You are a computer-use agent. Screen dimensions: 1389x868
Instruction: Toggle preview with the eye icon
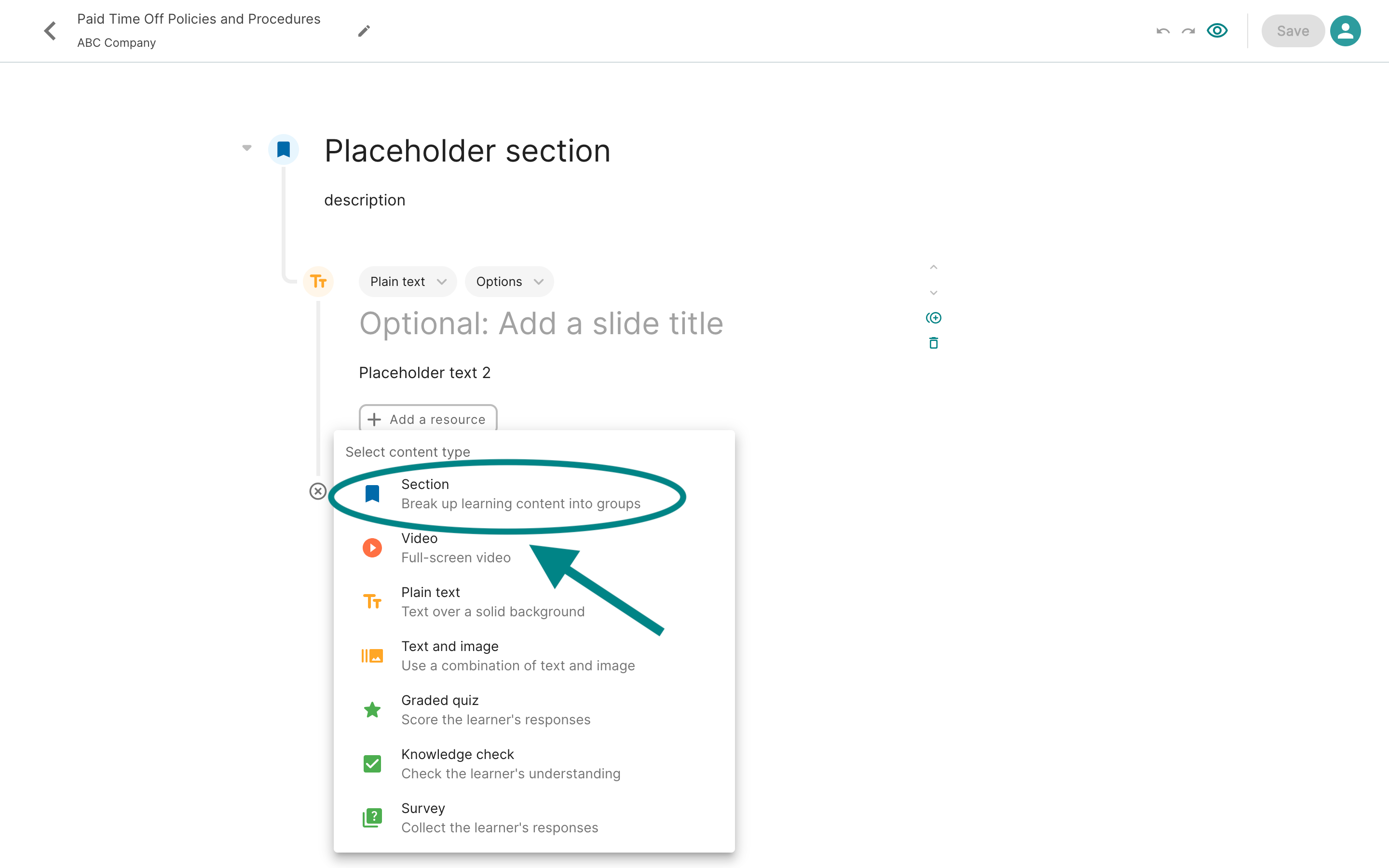[1217, 31]
